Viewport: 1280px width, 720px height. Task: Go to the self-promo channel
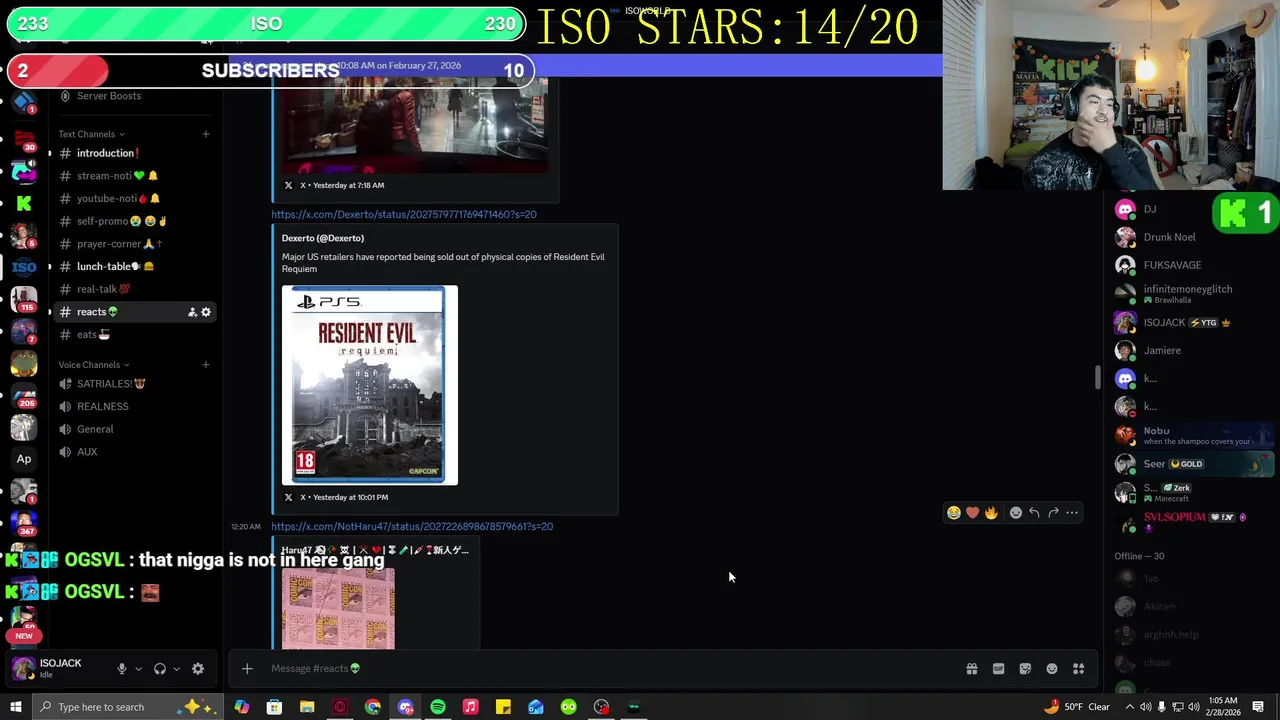tap(135, 221)
